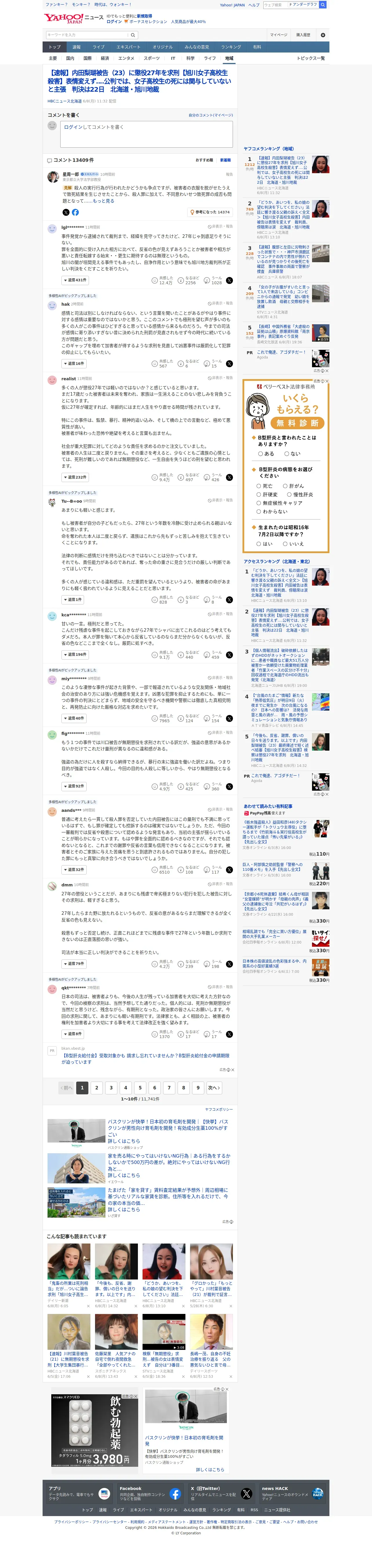The width and height of the screenshot is (372, 1568).
Task: Select the 肝硬変 radio option
Action: [259, 494]
